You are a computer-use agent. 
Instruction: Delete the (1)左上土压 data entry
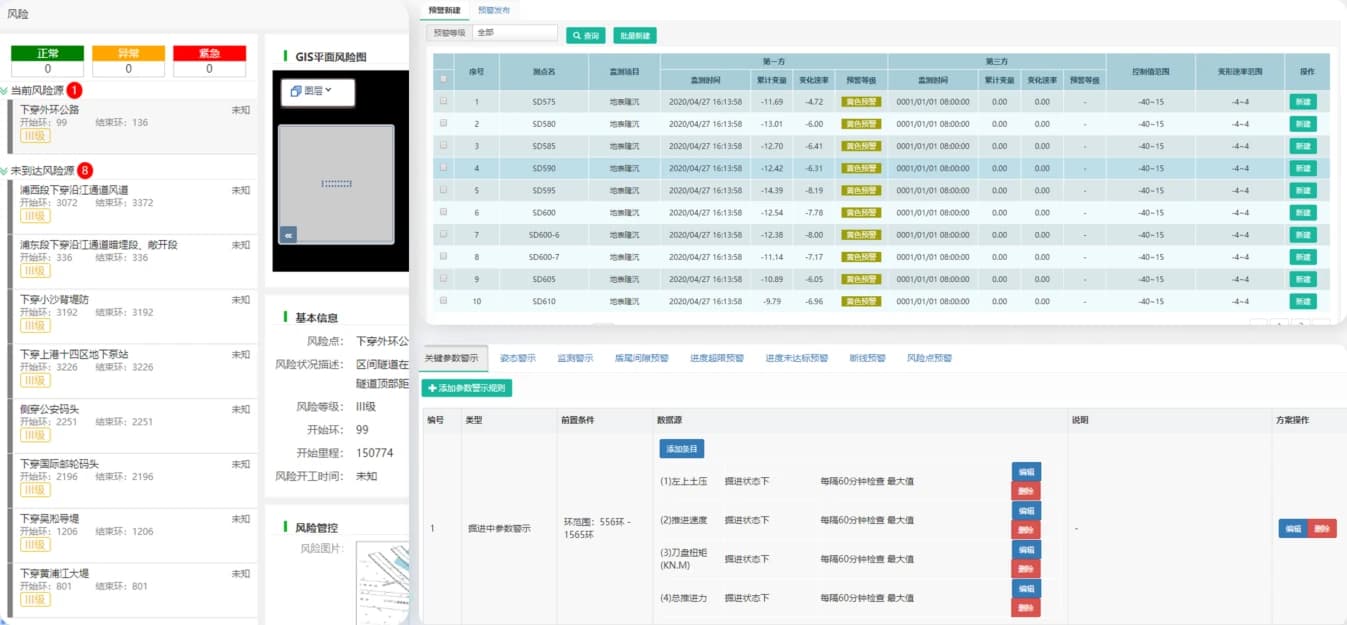tap(1026, 490)
